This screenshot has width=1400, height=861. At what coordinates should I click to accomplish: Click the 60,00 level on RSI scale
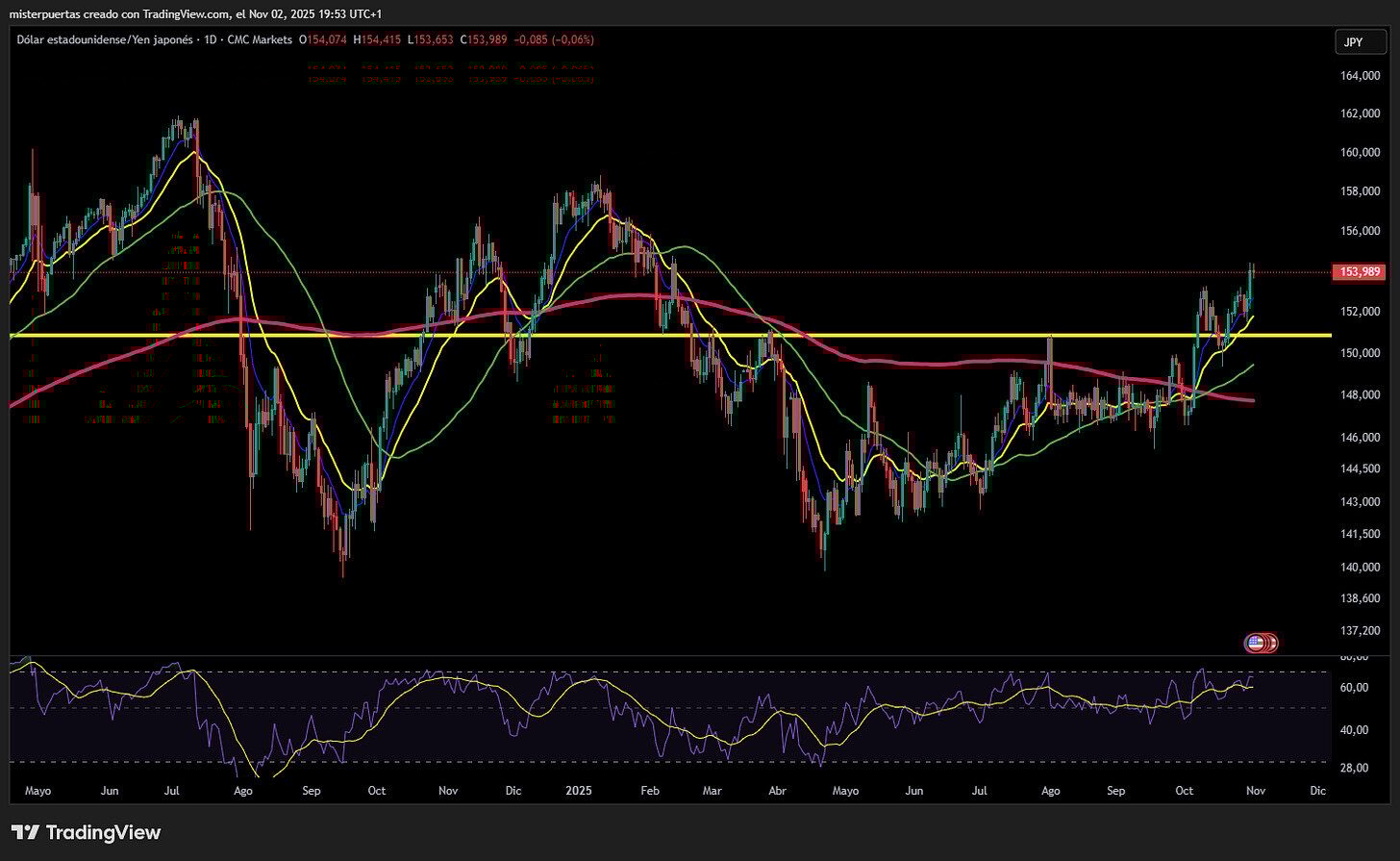click(x=1354, y=687)
